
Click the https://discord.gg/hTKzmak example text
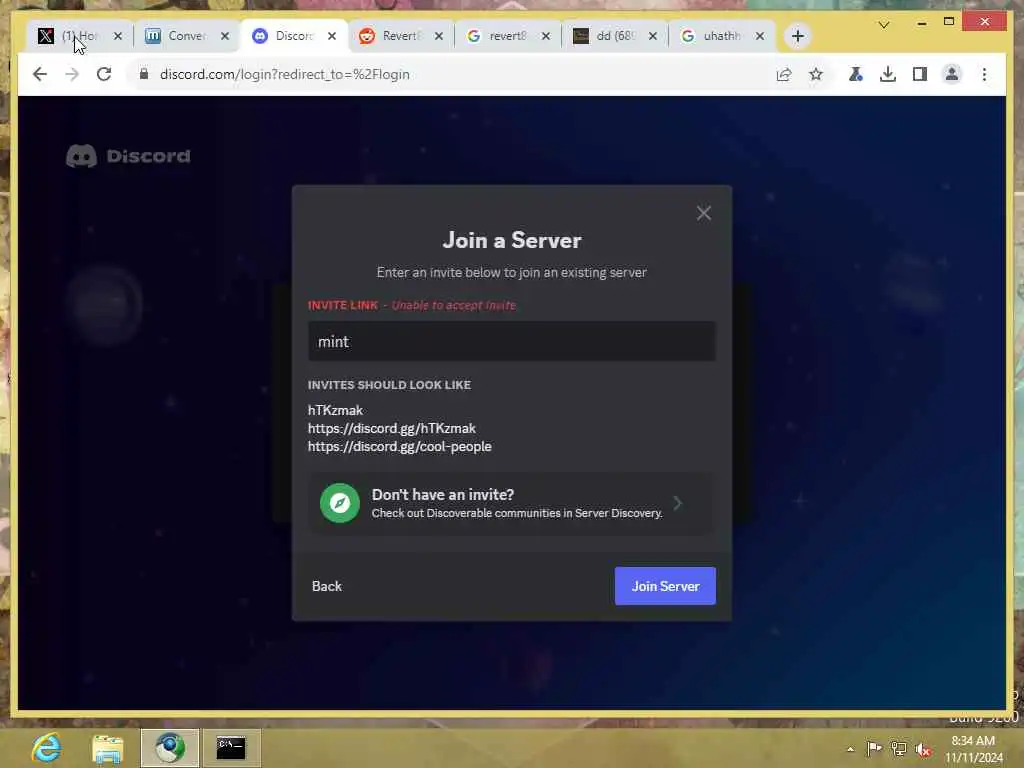pyautogui.click(x=392, y=428)
